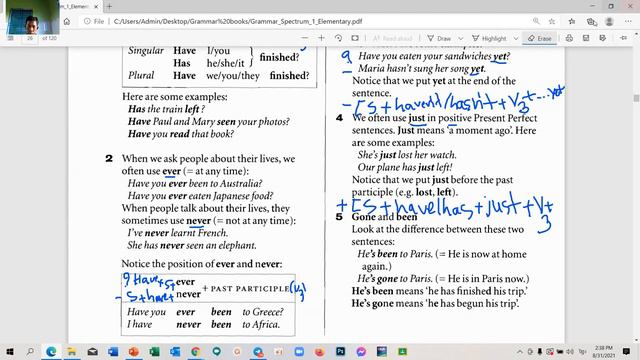
Task: Open the clock showing 2:38 PM
Action: [604, 351]
